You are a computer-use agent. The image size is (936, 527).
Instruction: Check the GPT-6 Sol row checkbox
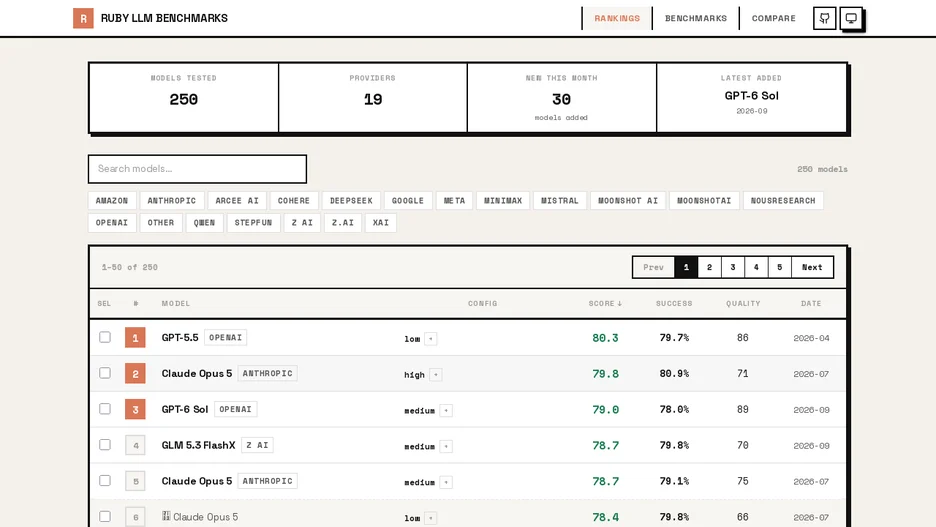point(105,409)
